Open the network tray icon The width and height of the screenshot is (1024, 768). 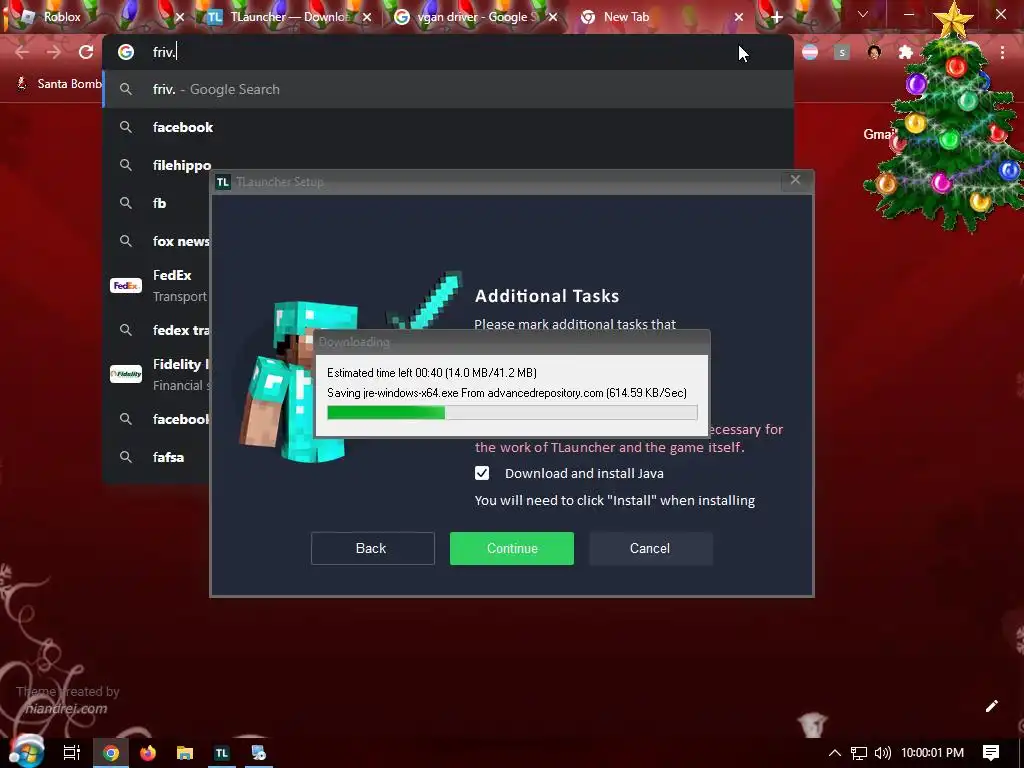859,753
